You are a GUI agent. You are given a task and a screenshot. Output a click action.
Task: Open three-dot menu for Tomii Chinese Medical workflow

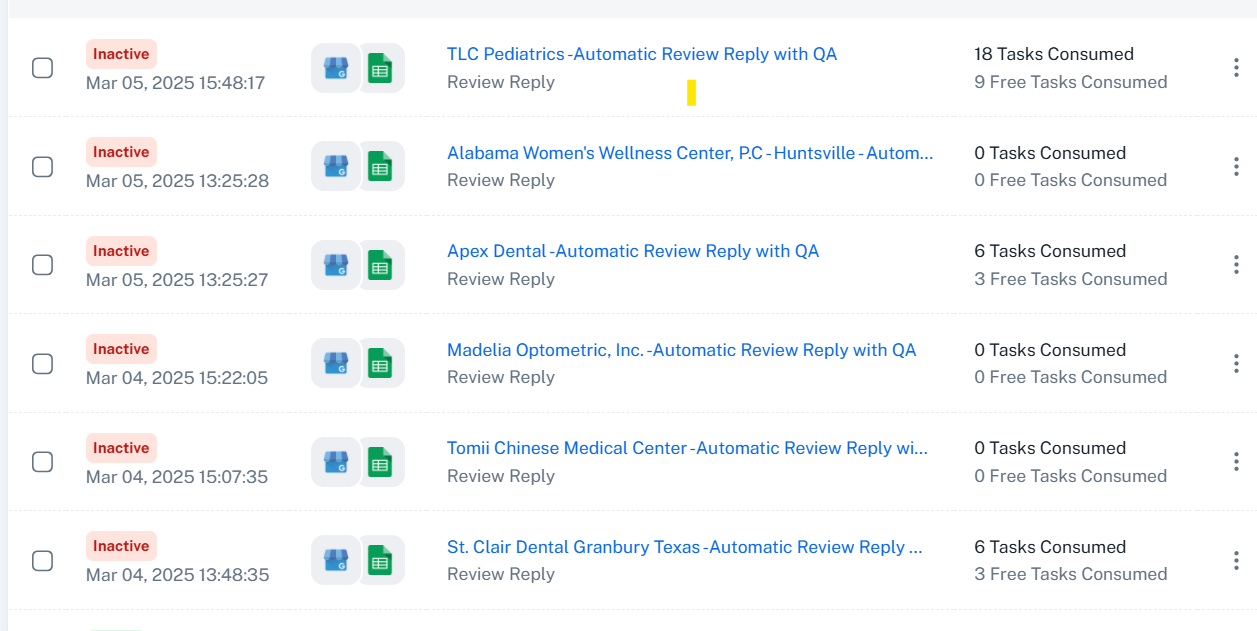pos(1237,462)
